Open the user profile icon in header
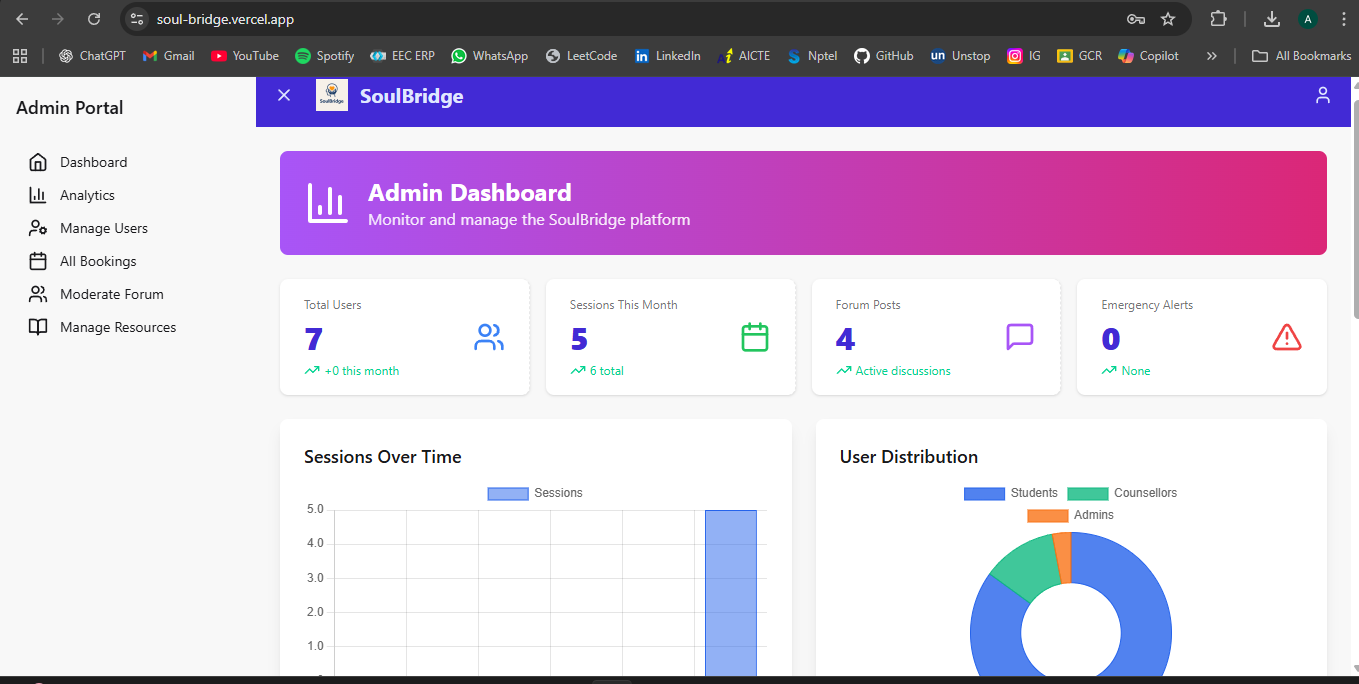This screenshot has height=684, width=1359. click(x=1323, y=95)
